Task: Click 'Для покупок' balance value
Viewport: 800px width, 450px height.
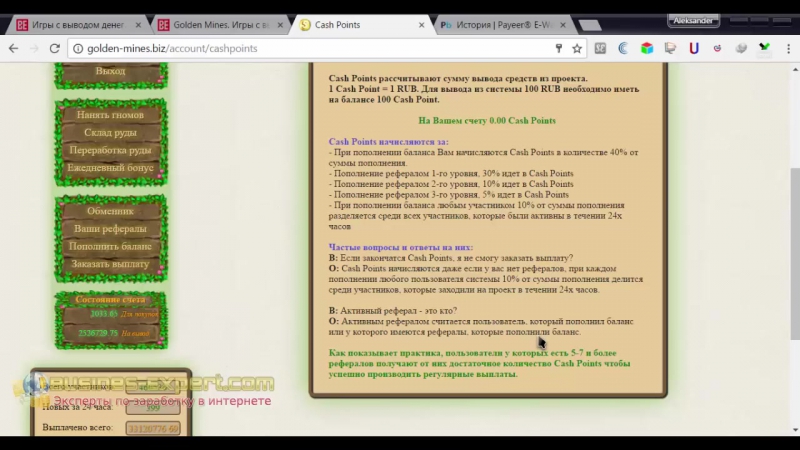Action: 104,314
